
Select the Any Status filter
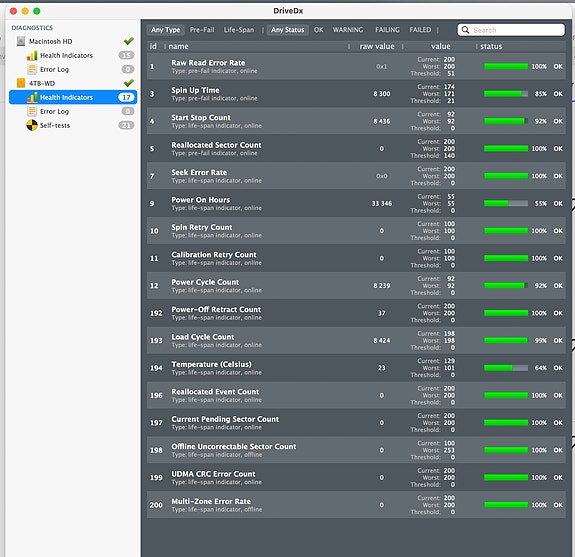[x=288, y=30]
